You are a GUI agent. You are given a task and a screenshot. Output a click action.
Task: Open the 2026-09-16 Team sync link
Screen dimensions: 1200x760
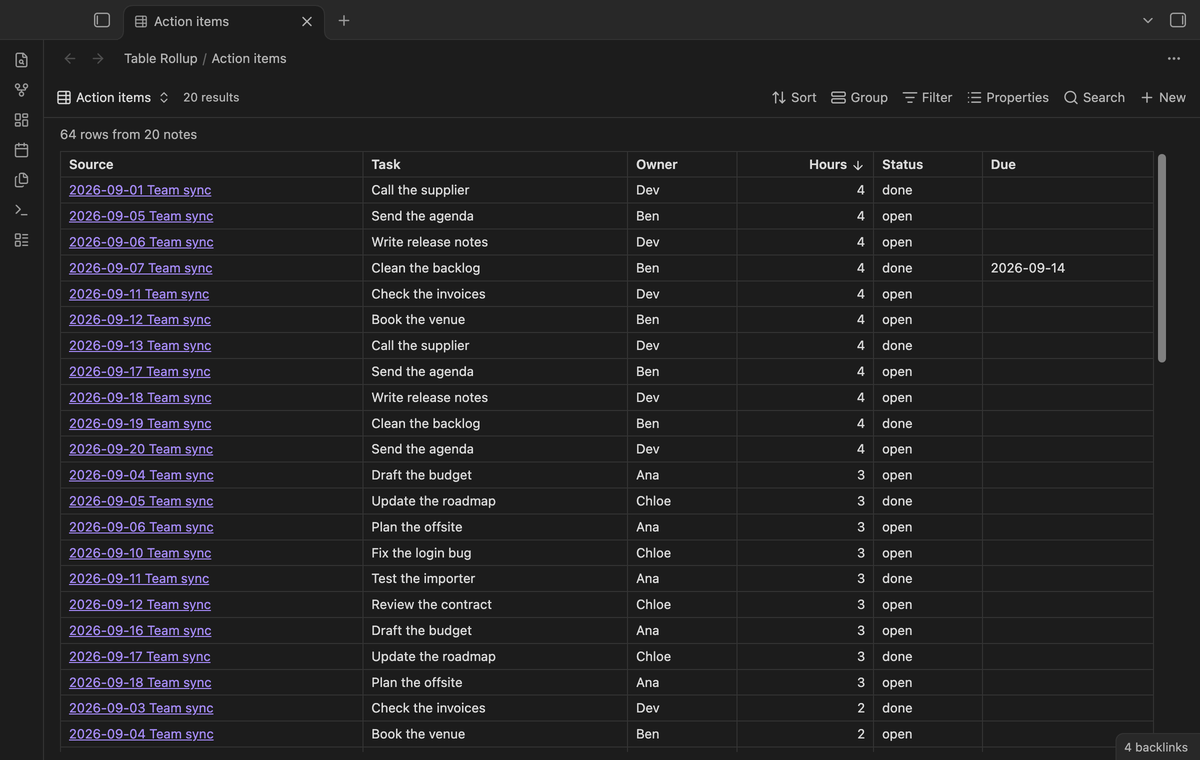click(x=140, y=630)
